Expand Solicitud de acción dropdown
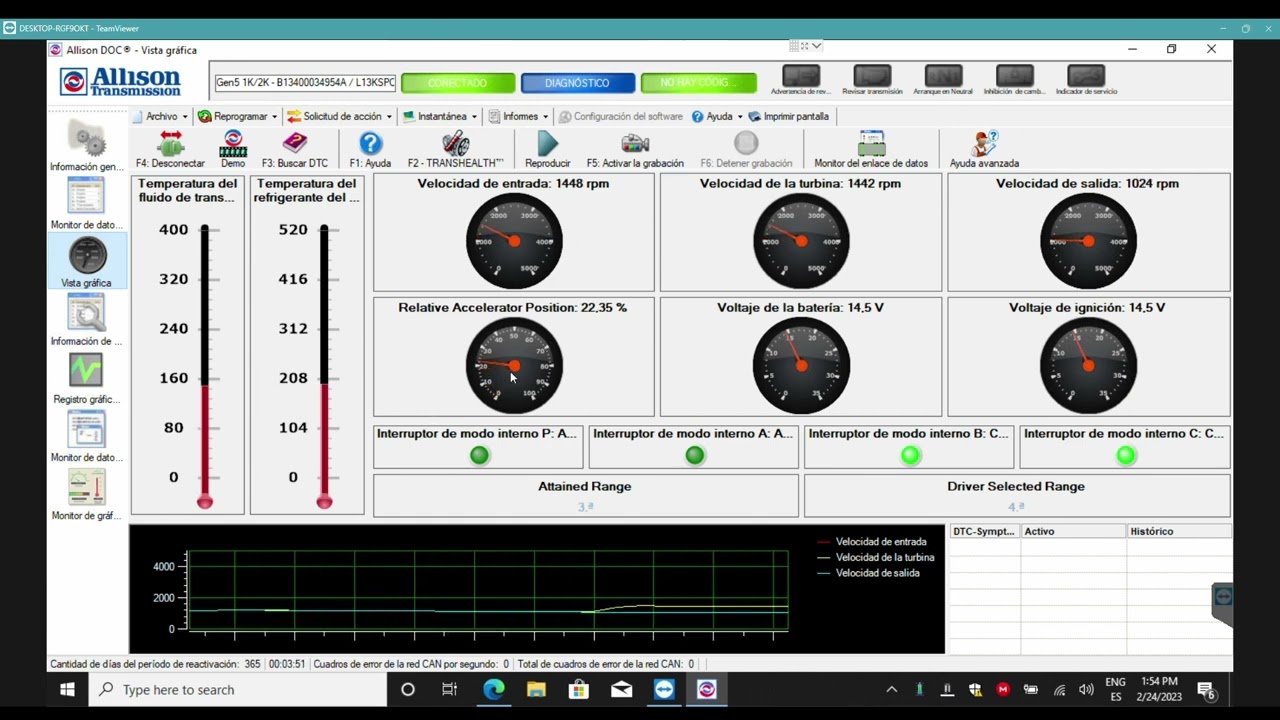This screenshot has height=720, width=1280. [340, 116]
